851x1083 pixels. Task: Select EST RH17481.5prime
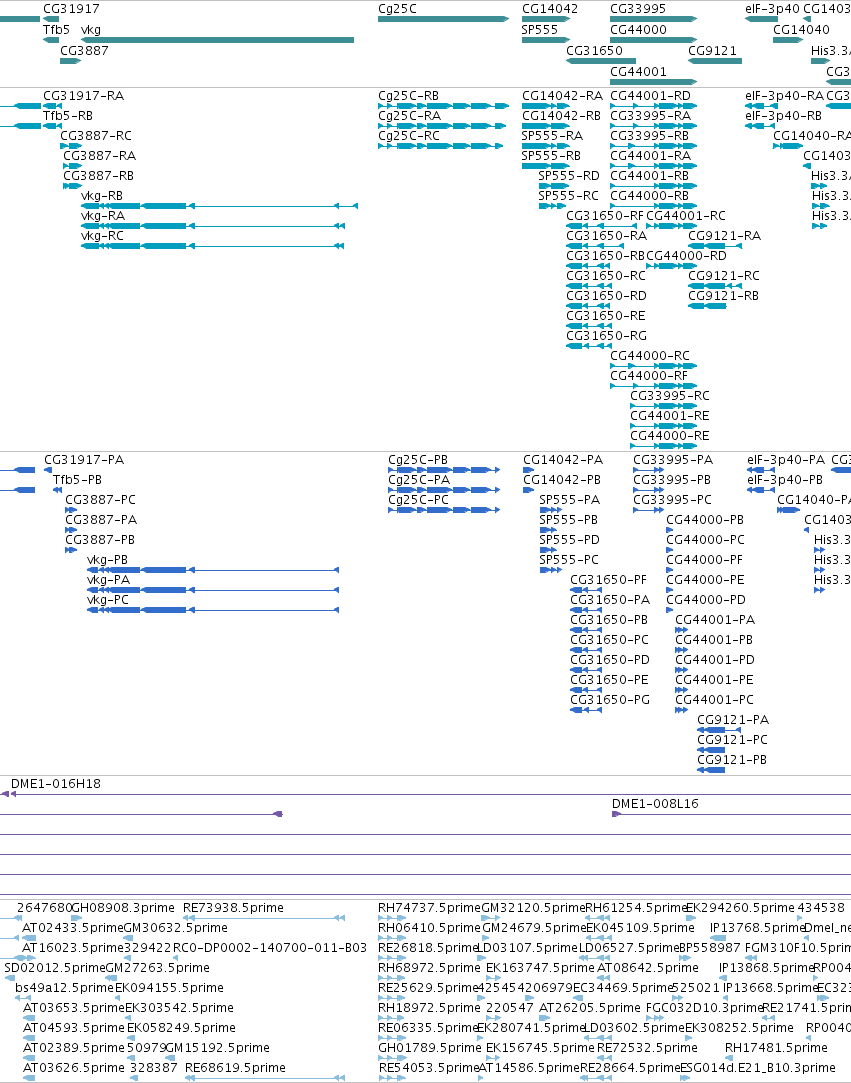point(776,1048)
